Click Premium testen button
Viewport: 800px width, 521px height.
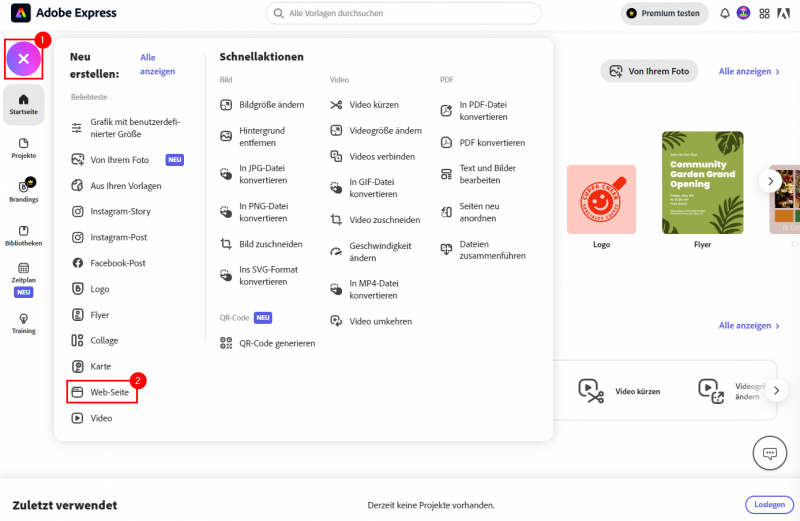pos(664,13)
